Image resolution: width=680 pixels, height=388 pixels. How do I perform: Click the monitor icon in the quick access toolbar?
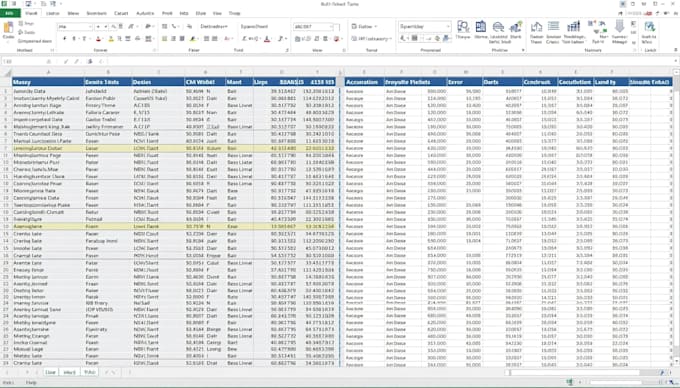pyautogui.click(x=28, y=4)
